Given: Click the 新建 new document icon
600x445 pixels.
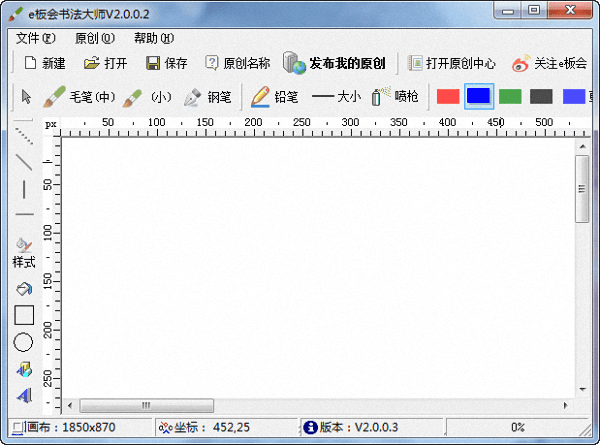Looking at the screenshot, I should point(30,63).
